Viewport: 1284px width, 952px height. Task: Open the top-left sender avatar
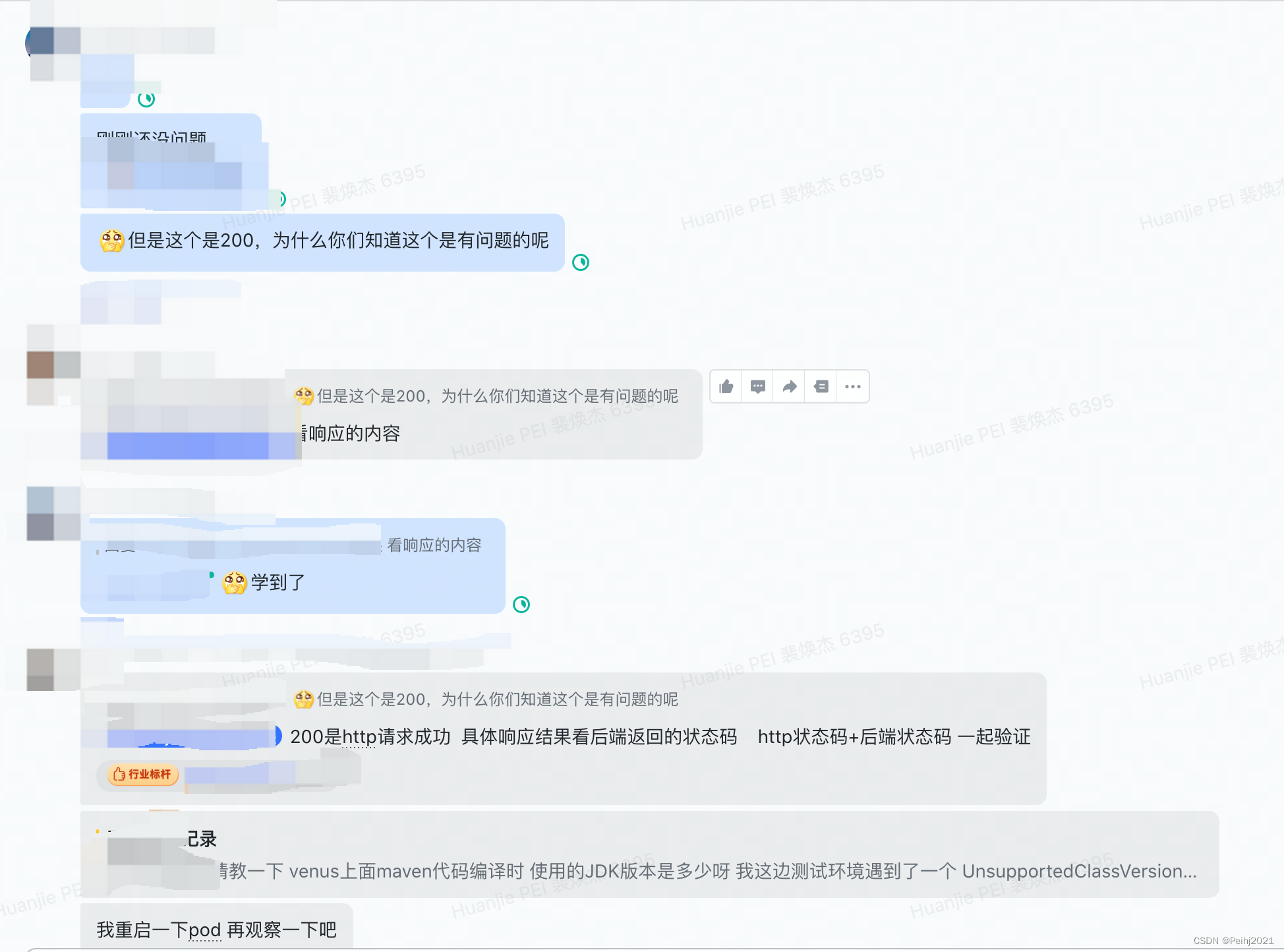click(41, 44)
